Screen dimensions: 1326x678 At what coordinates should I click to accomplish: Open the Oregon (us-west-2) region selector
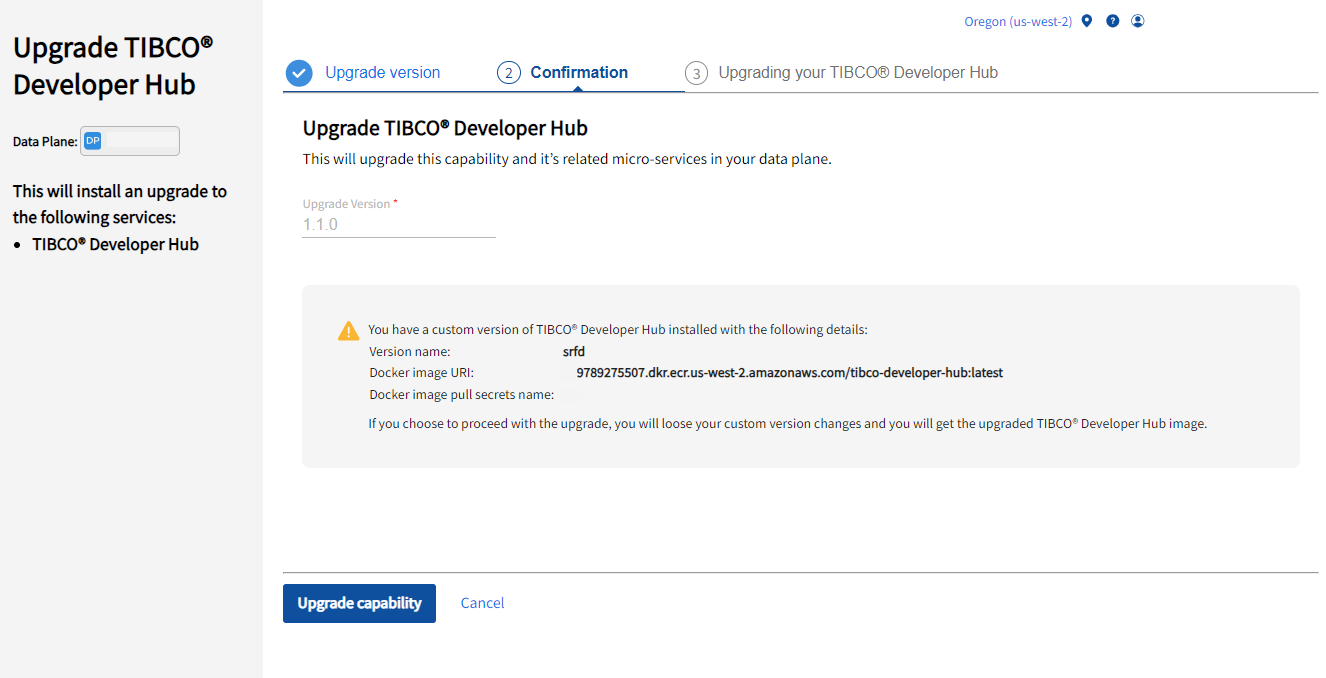point(1018,22)
